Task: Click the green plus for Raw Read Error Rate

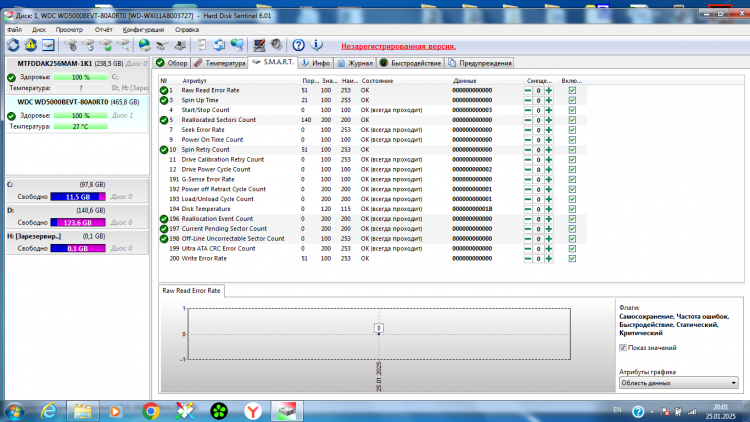Action: tap(549, 90)
